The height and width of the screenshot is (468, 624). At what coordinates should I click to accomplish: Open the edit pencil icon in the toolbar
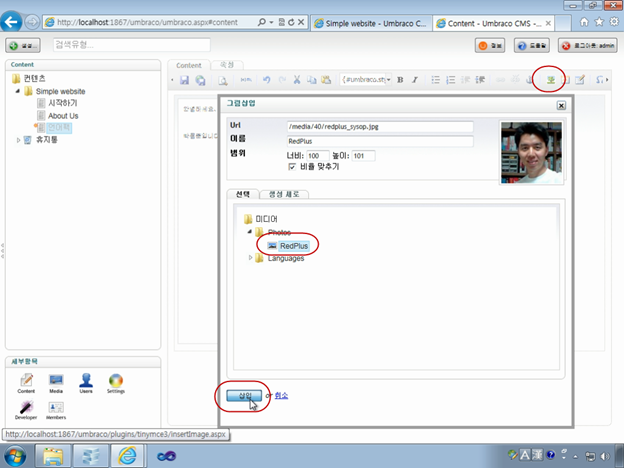point(580,80)
